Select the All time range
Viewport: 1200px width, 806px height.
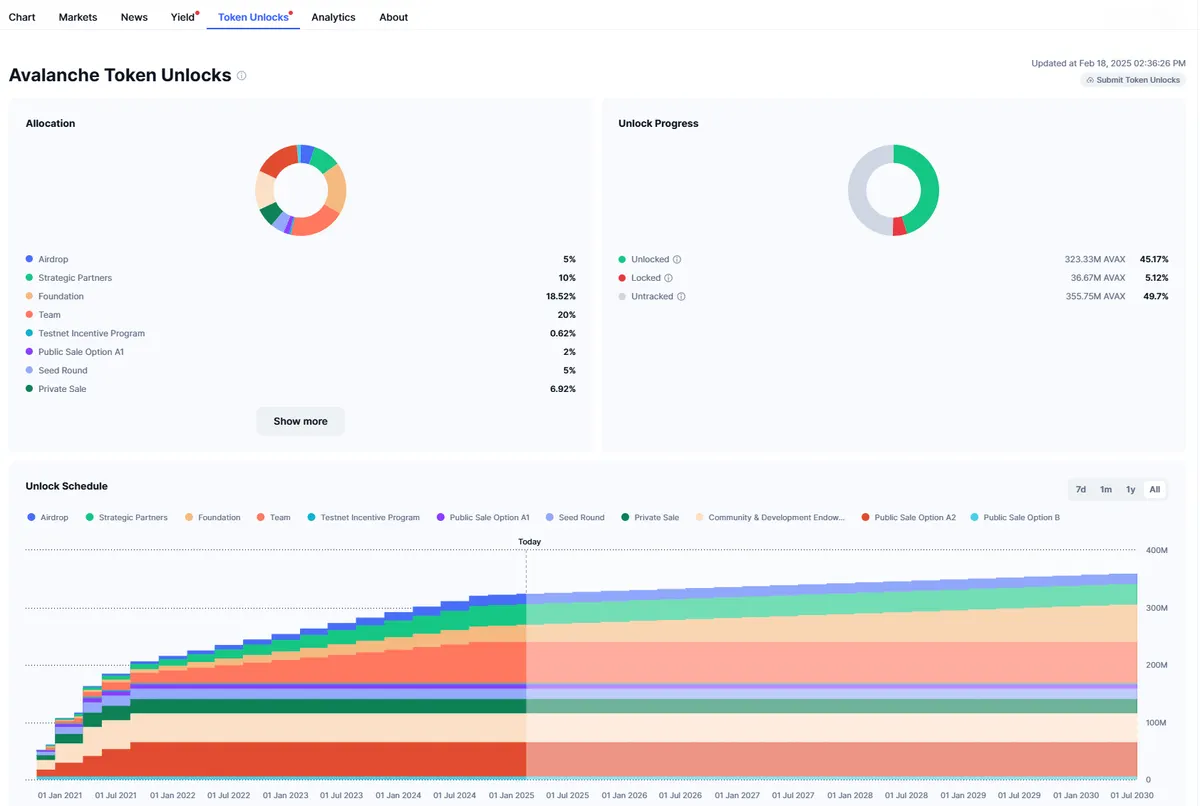coord(1155,490)
